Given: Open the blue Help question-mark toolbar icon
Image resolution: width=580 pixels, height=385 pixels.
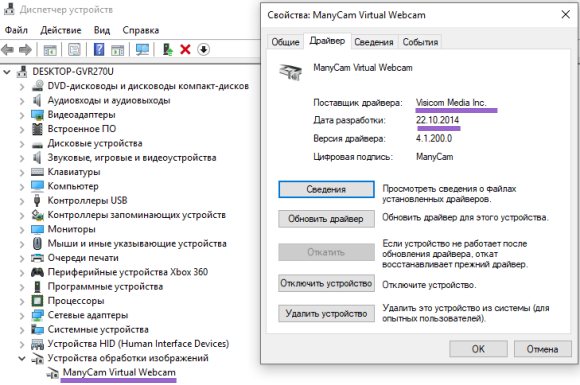Looking at the screenshot, I should pyautogui.click(x=99, y=50).
